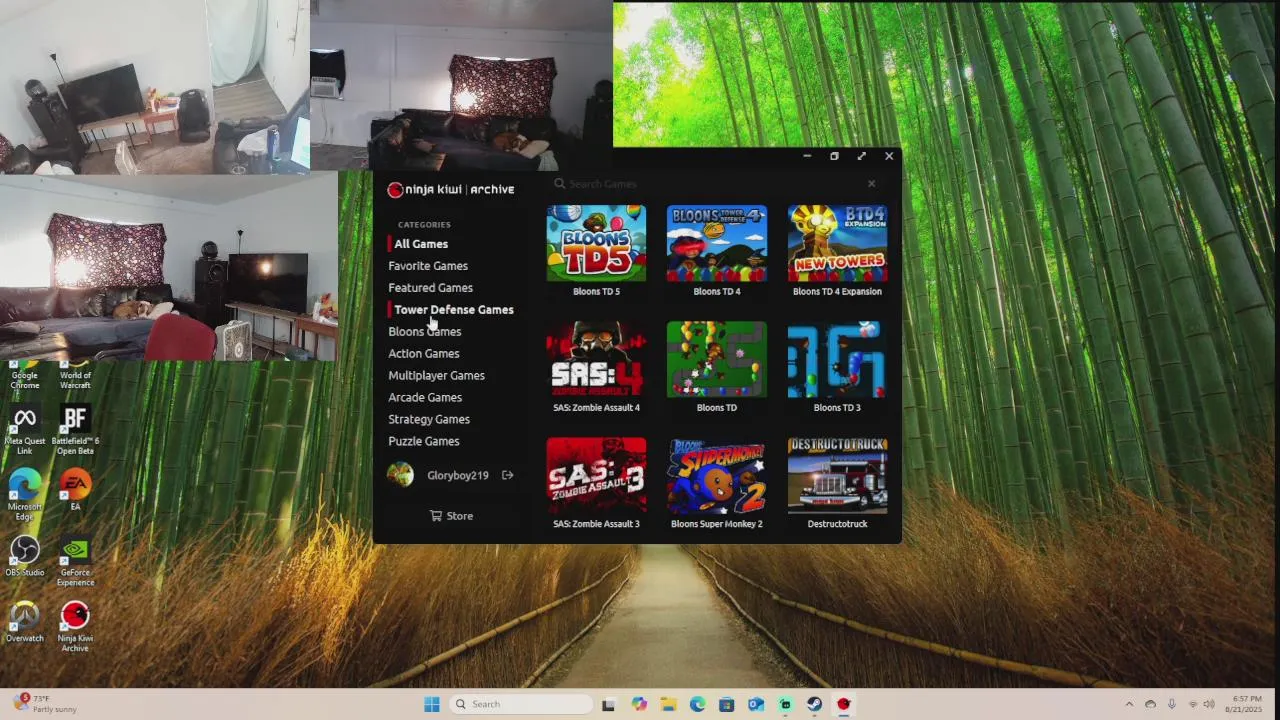Open Bloons Super Monkey 2 thumbnail
The image size is (1280, 720).
tap(717, 475)
